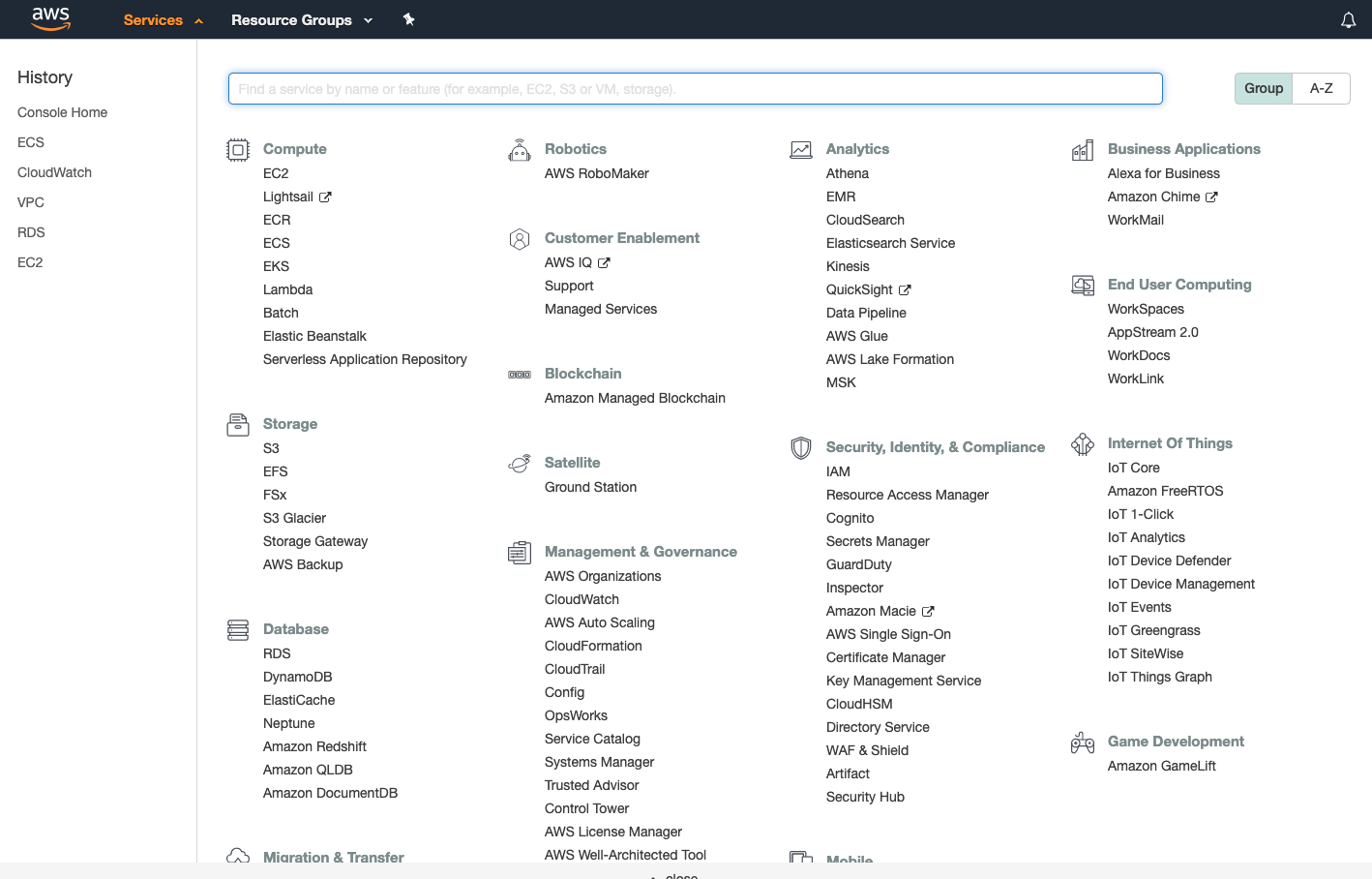Select CloudWatch from the History sidebar
Screen dimensions: 1372x879
54,172
